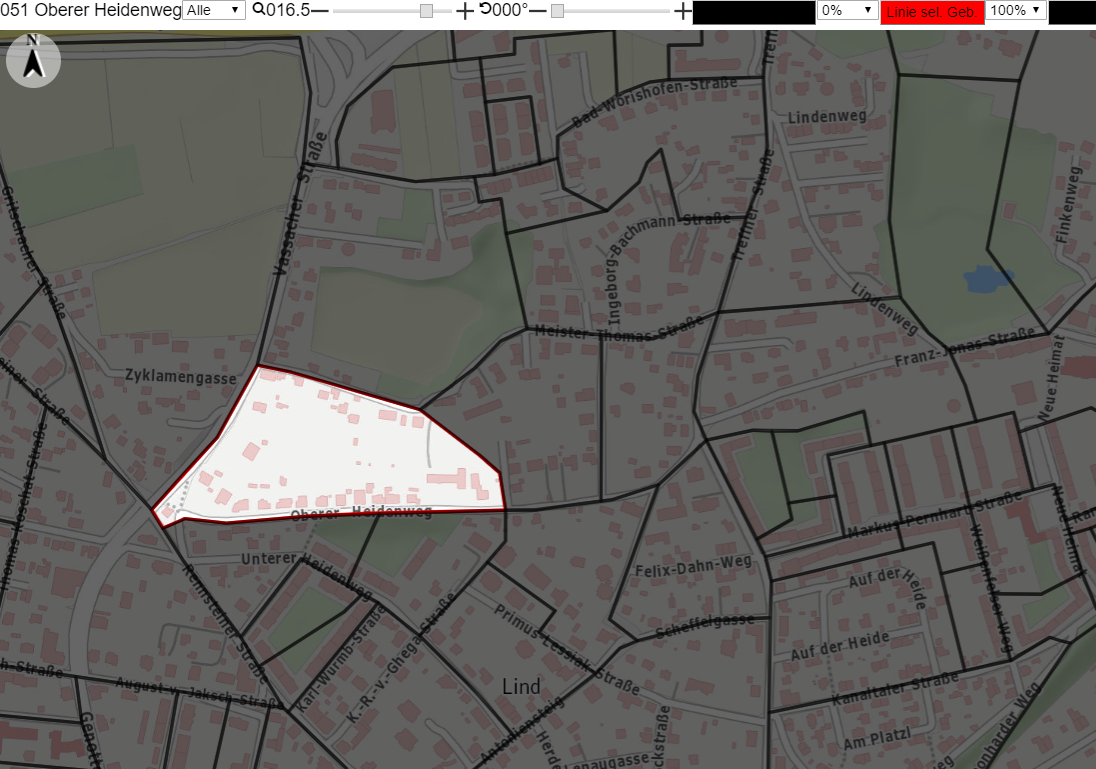
Task: Click the red 'Linie sel. Geb.' button
Action: 932,12
